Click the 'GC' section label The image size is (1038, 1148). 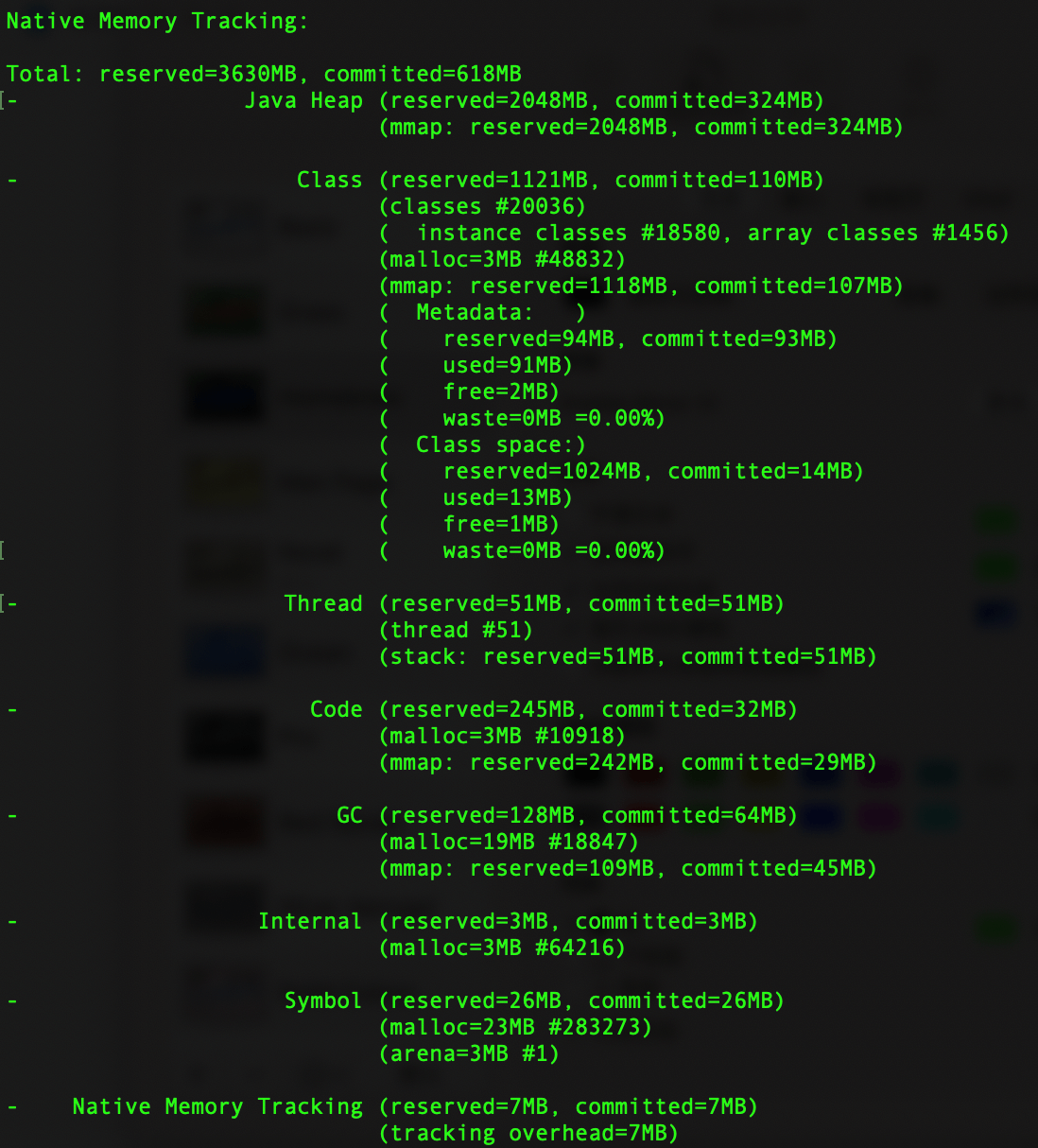(350, 815)
